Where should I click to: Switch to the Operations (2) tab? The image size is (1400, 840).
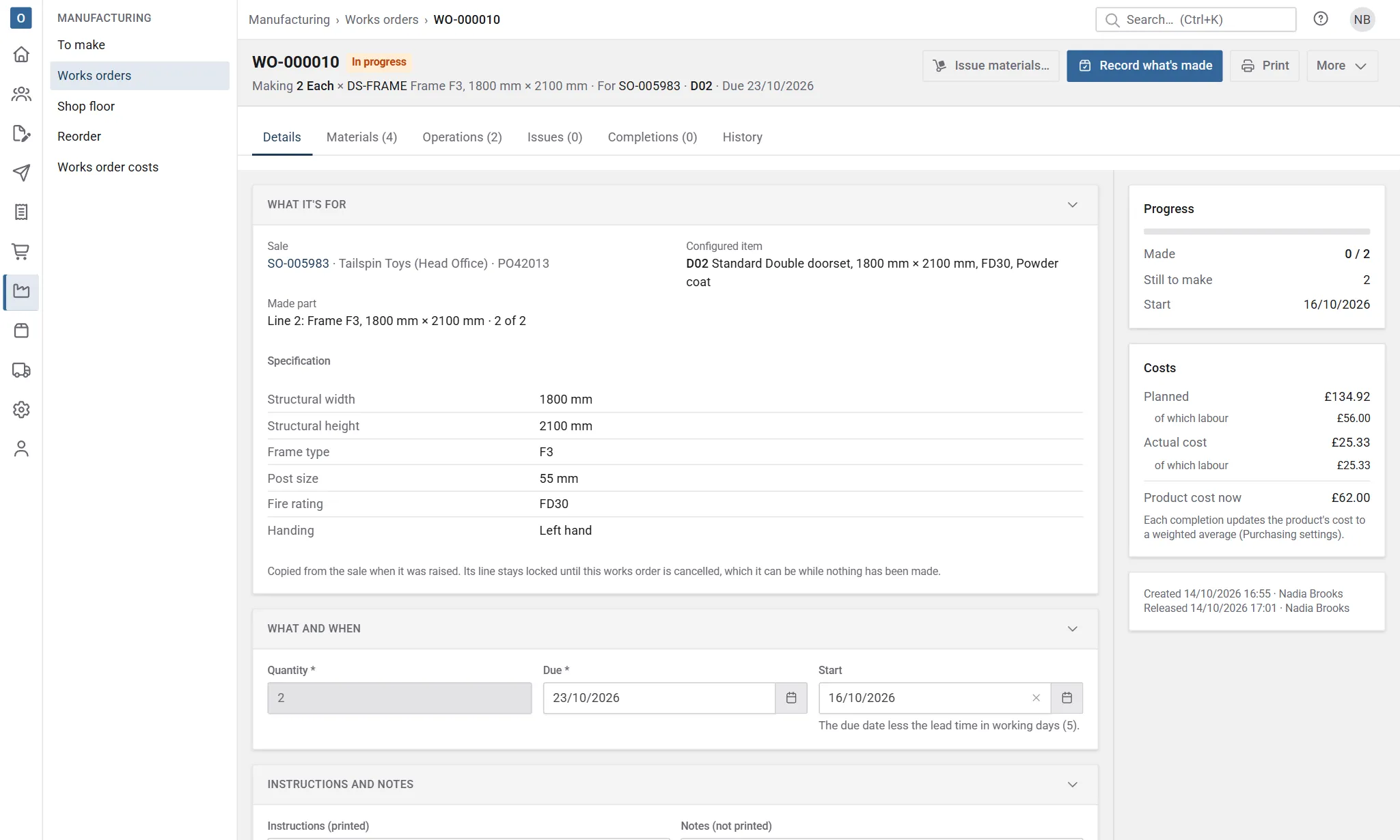pyautogui.click(x=462, y=137)
